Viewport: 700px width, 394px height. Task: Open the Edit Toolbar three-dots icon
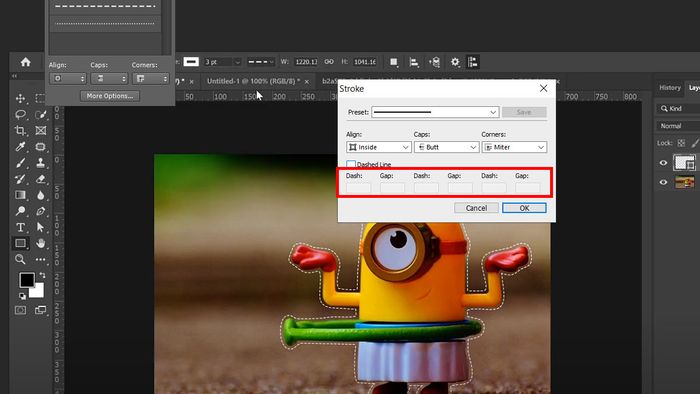pyautogui.click(x=41, y=259)
